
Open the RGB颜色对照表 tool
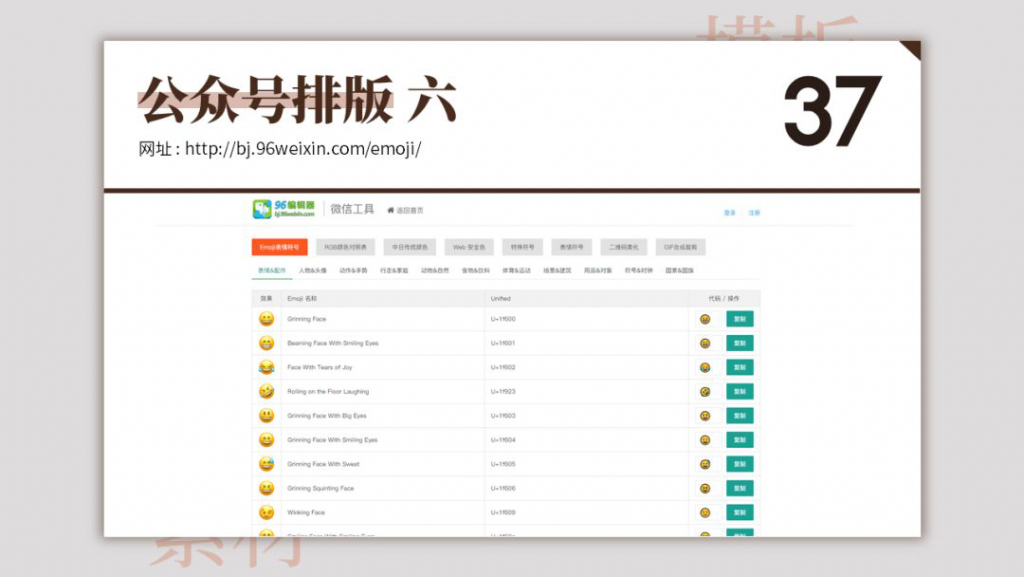coord(347,246)
